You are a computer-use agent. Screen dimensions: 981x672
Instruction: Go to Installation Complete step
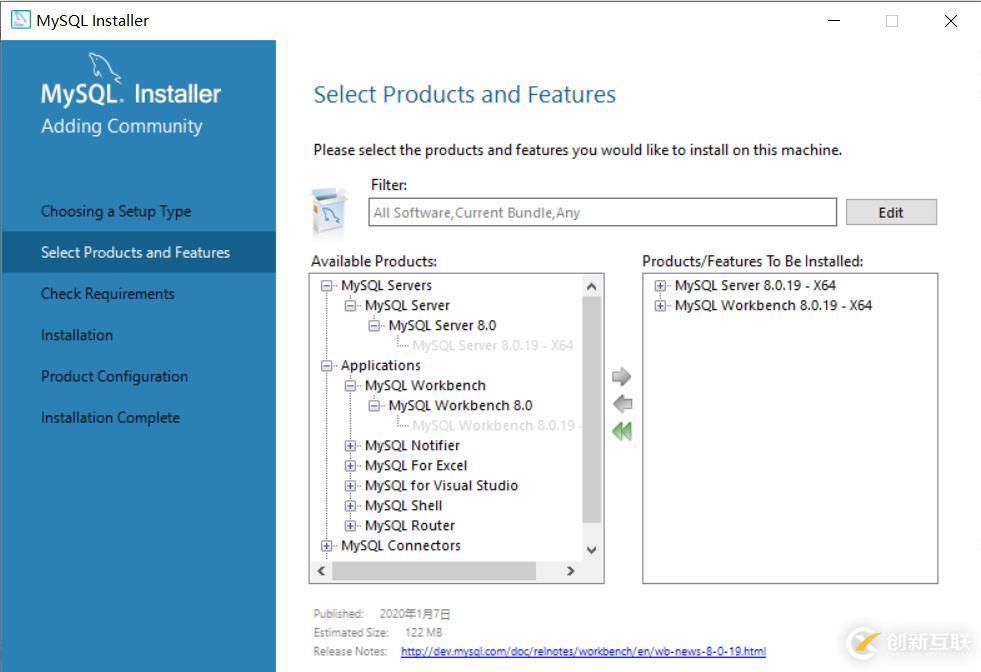click(110, 417)
